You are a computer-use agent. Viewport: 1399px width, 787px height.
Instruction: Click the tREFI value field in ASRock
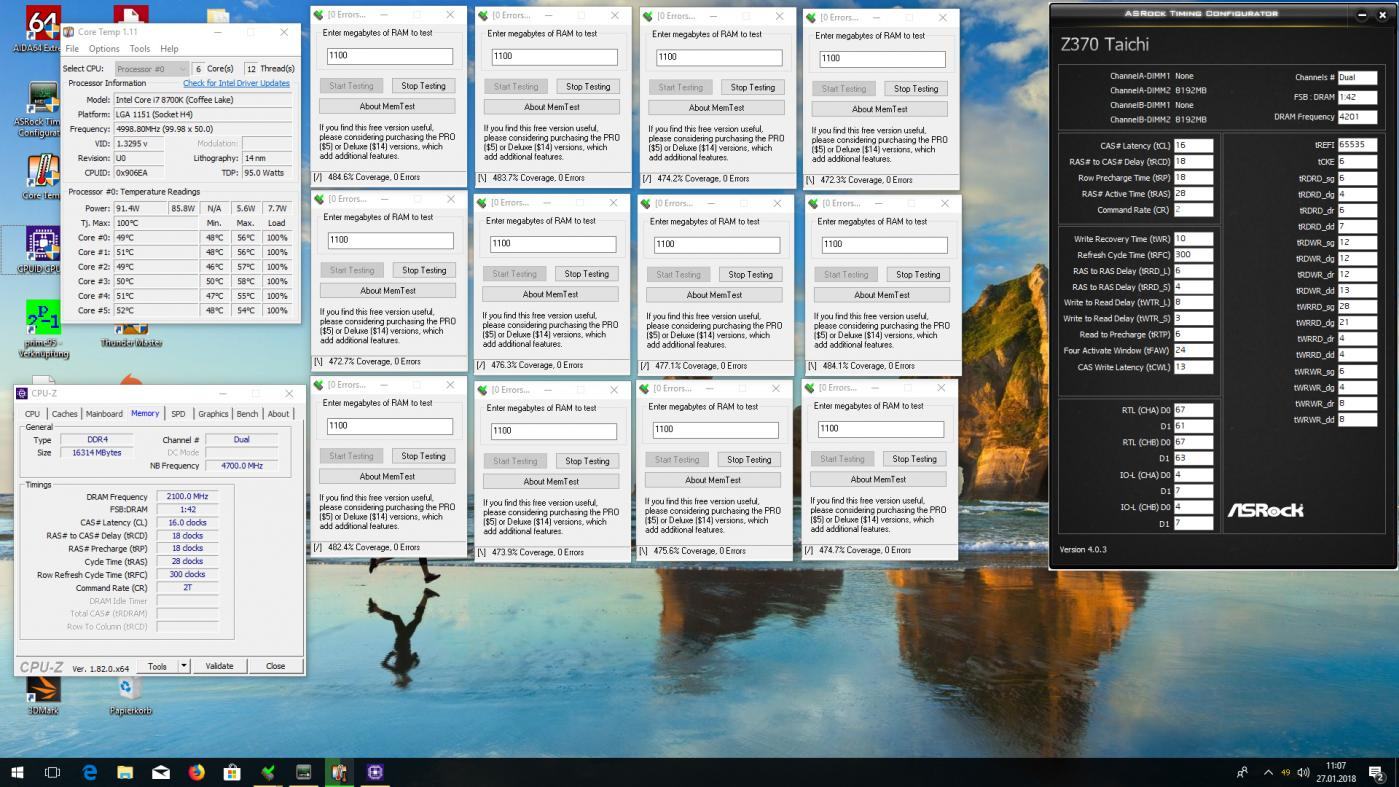pos(1357,145)
